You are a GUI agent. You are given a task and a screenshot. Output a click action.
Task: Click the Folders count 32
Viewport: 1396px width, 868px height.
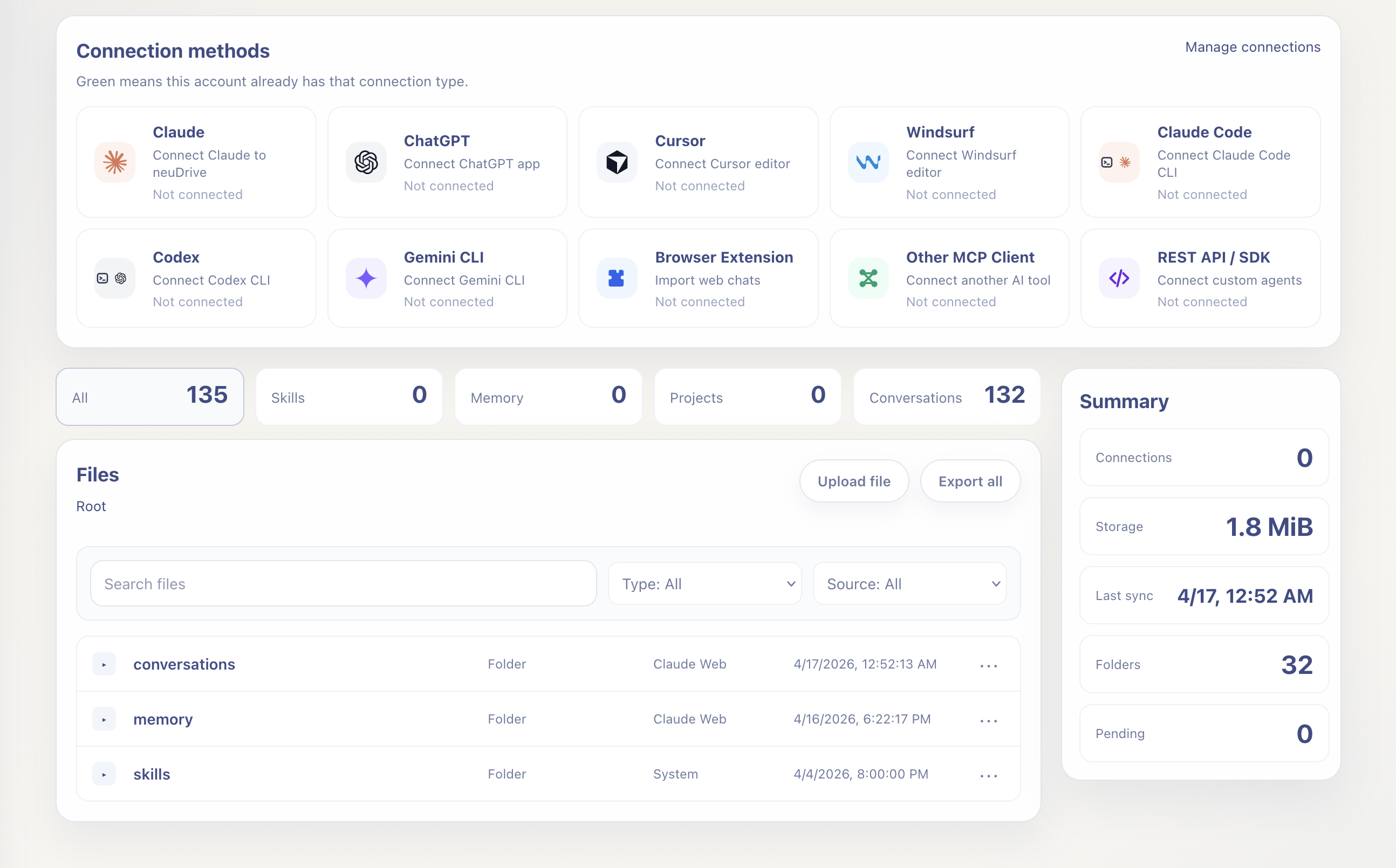point(1297,665)
